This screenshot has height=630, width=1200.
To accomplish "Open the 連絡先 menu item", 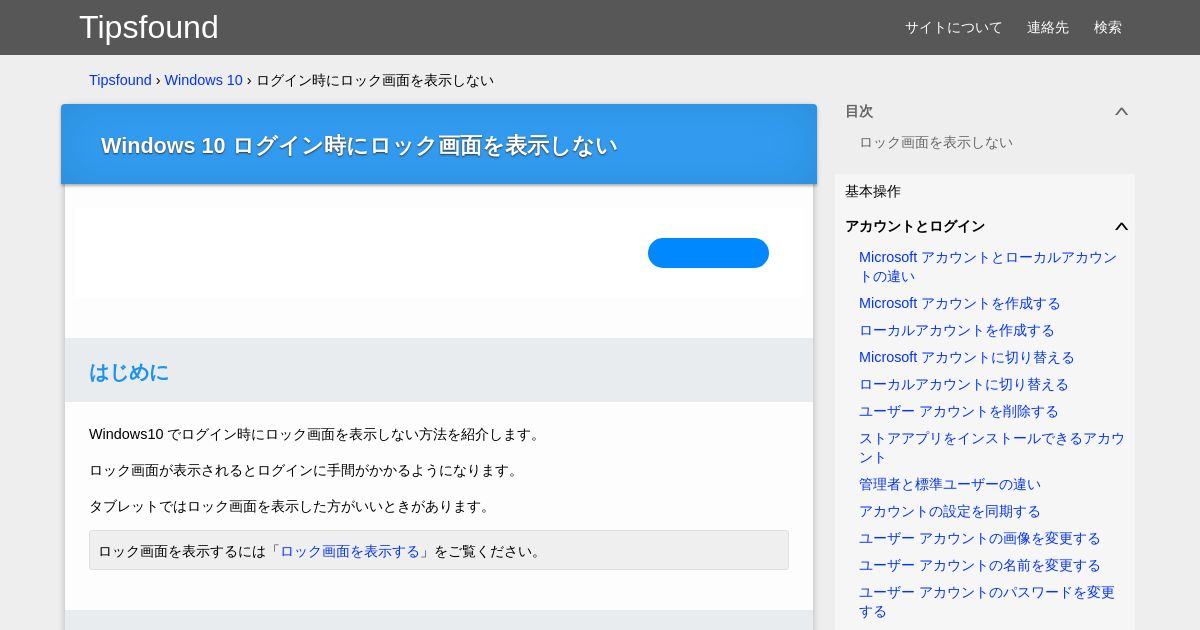I will point(1048,28).
